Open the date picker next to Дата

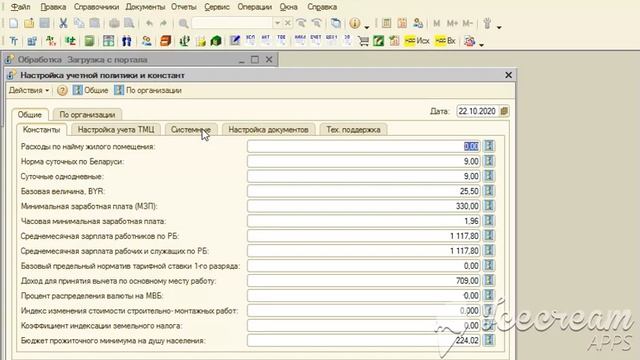tap(504, 111)
